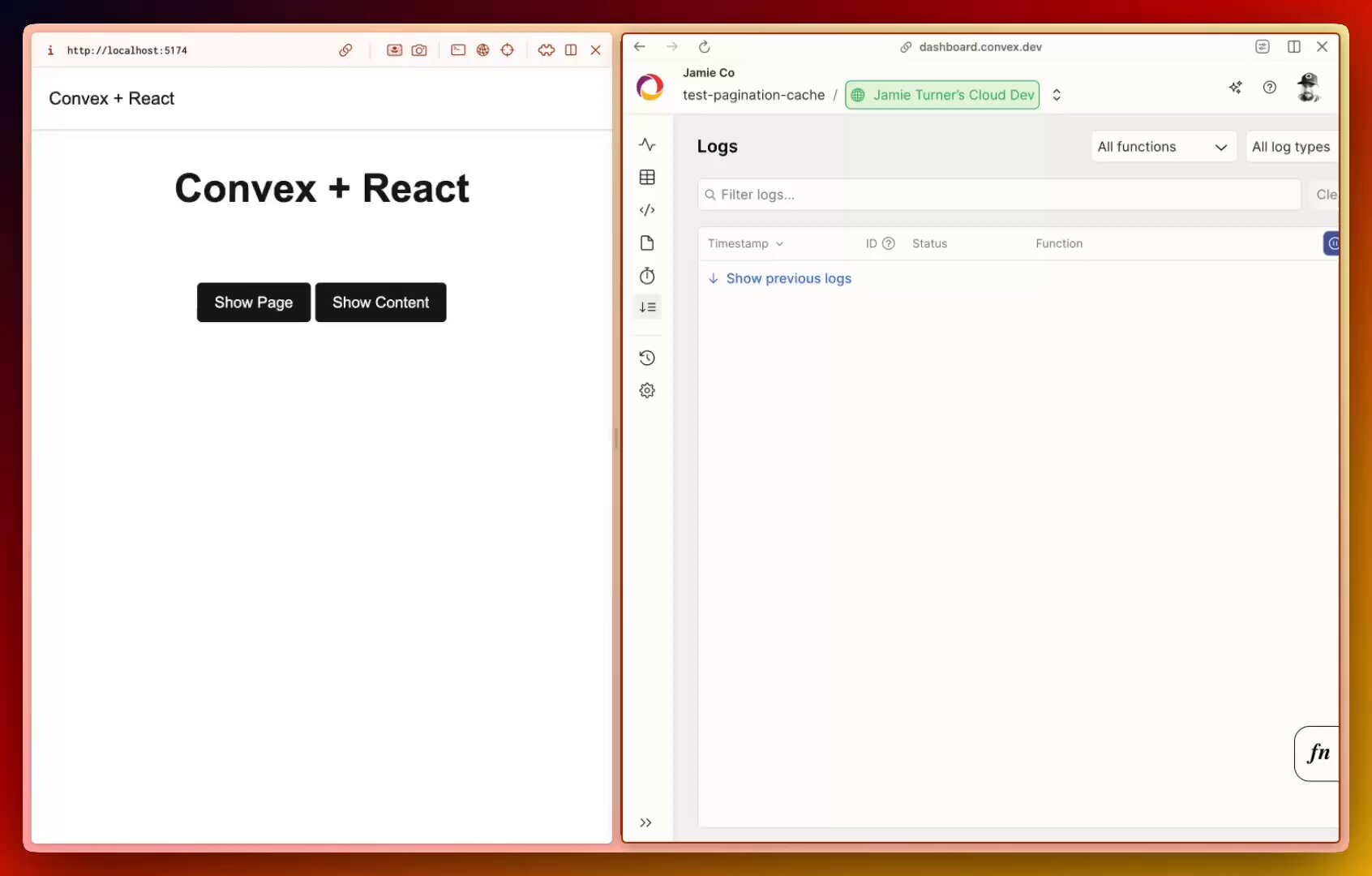The image size is (1372, 876).
Task: Click the Clear logs button
Action: pyautogui.click(x=1324, y=195)
